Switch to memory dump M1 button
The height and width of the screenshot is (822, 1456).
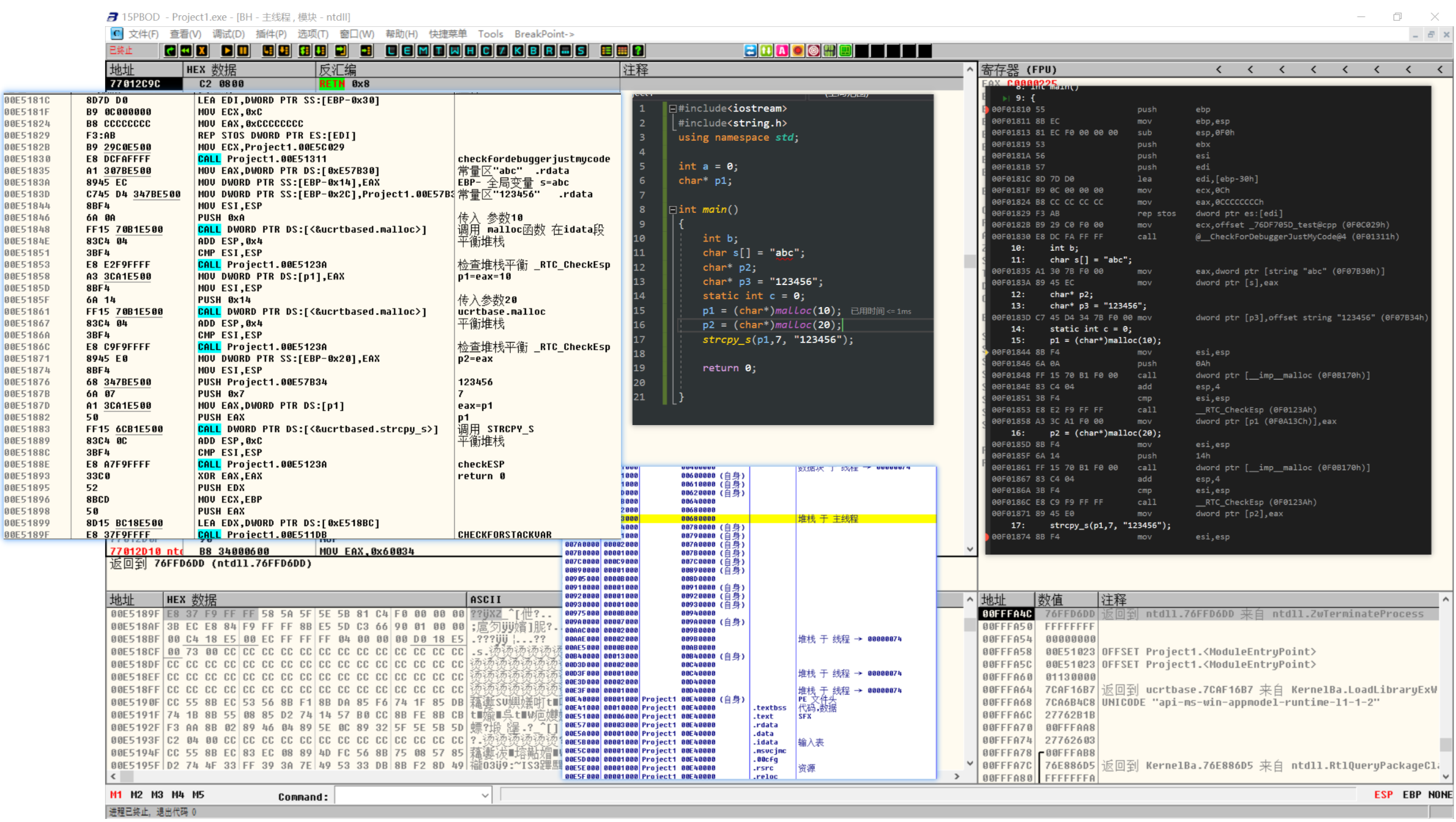(x=116, y=795)
